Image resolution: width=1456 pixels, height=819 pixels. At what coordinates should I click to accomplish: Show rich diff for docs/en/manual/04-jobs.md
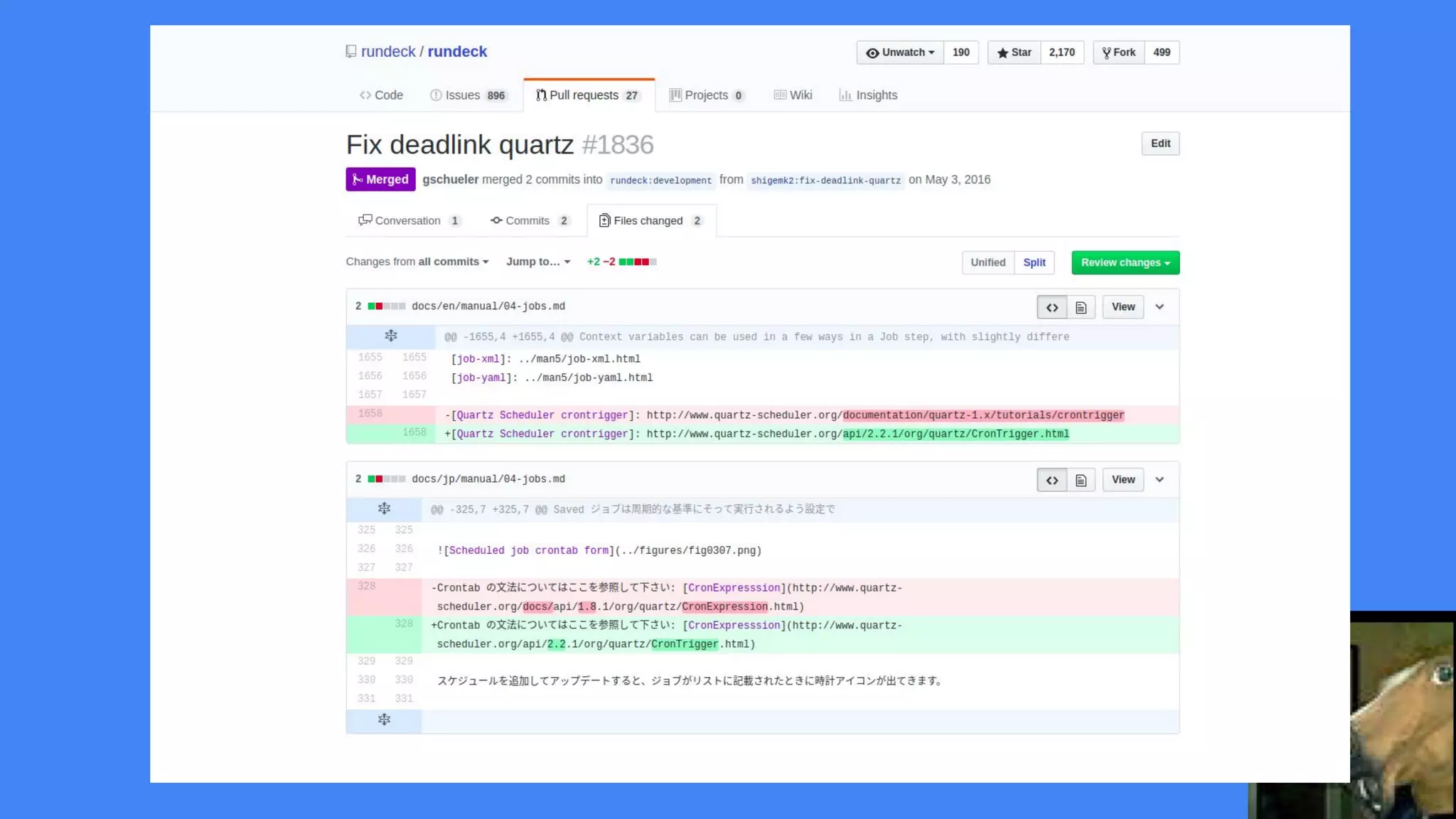click(1081, 308)
